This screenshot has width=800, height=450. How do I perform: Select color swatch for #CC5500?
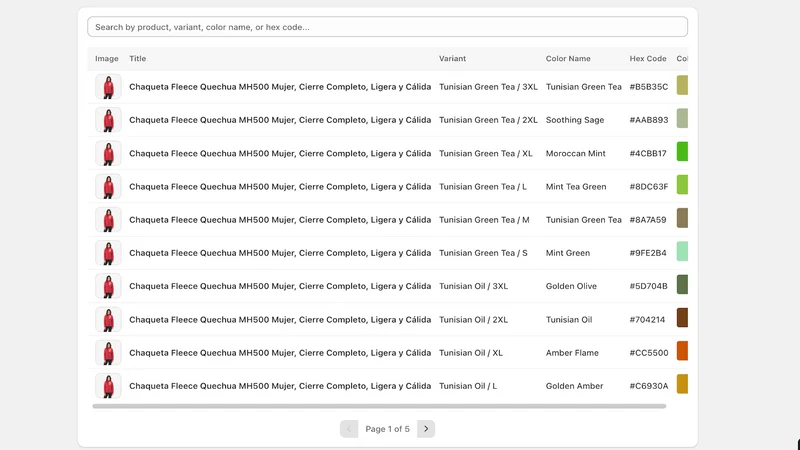tap(682, 351)
